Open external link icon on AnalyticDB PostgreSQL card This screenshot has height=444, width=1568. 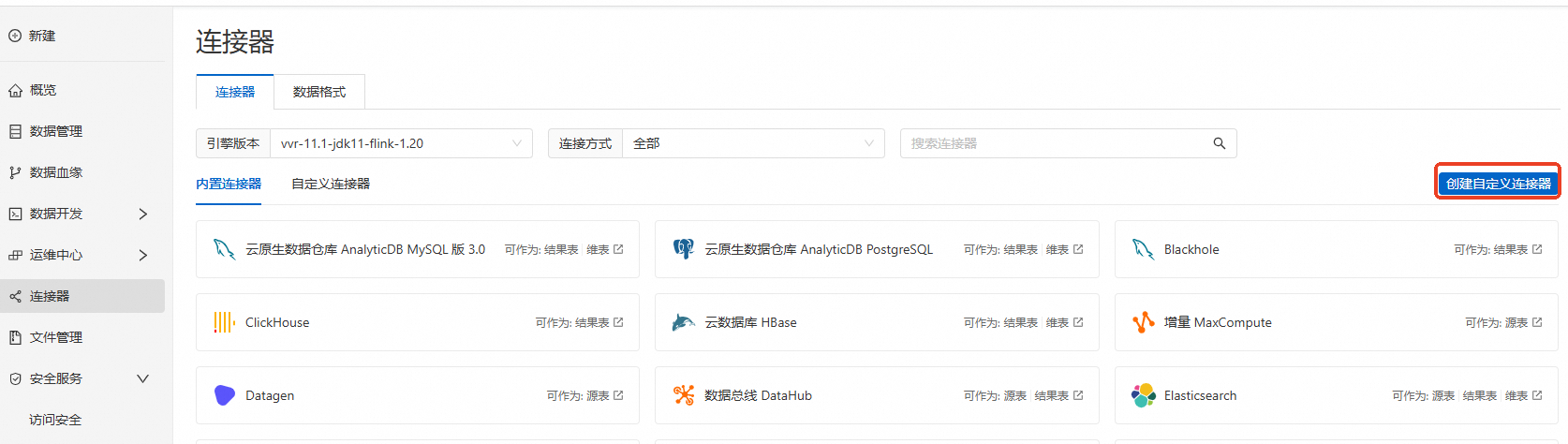tap(1078, 249)
